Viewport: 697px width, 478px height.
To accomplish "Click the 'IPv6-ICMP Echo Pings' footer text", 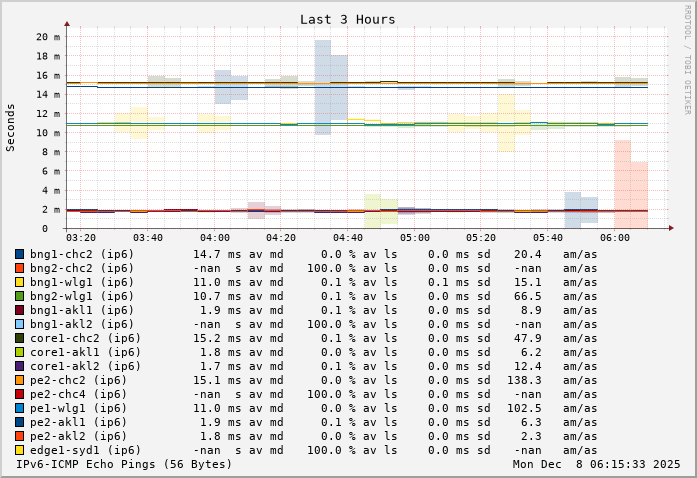I will coord(124,464).
